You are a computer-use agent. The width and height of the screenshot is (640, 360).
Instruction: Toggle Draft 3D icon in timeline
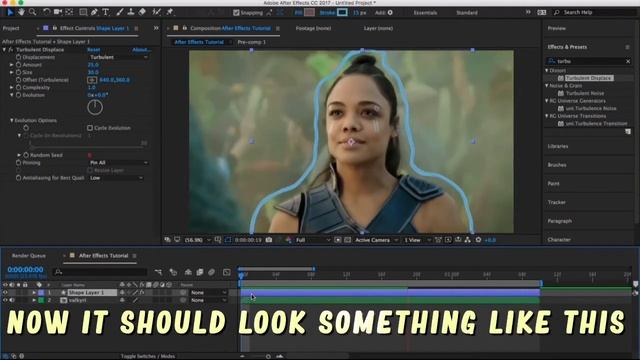click(x=173, y=272)
